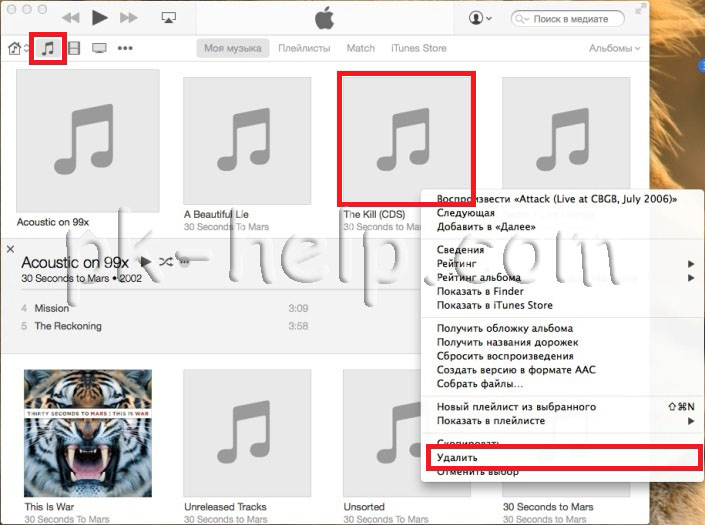Select the Music note library icon
This screenshot has width=705, height=525.
(x=48, y=48)
